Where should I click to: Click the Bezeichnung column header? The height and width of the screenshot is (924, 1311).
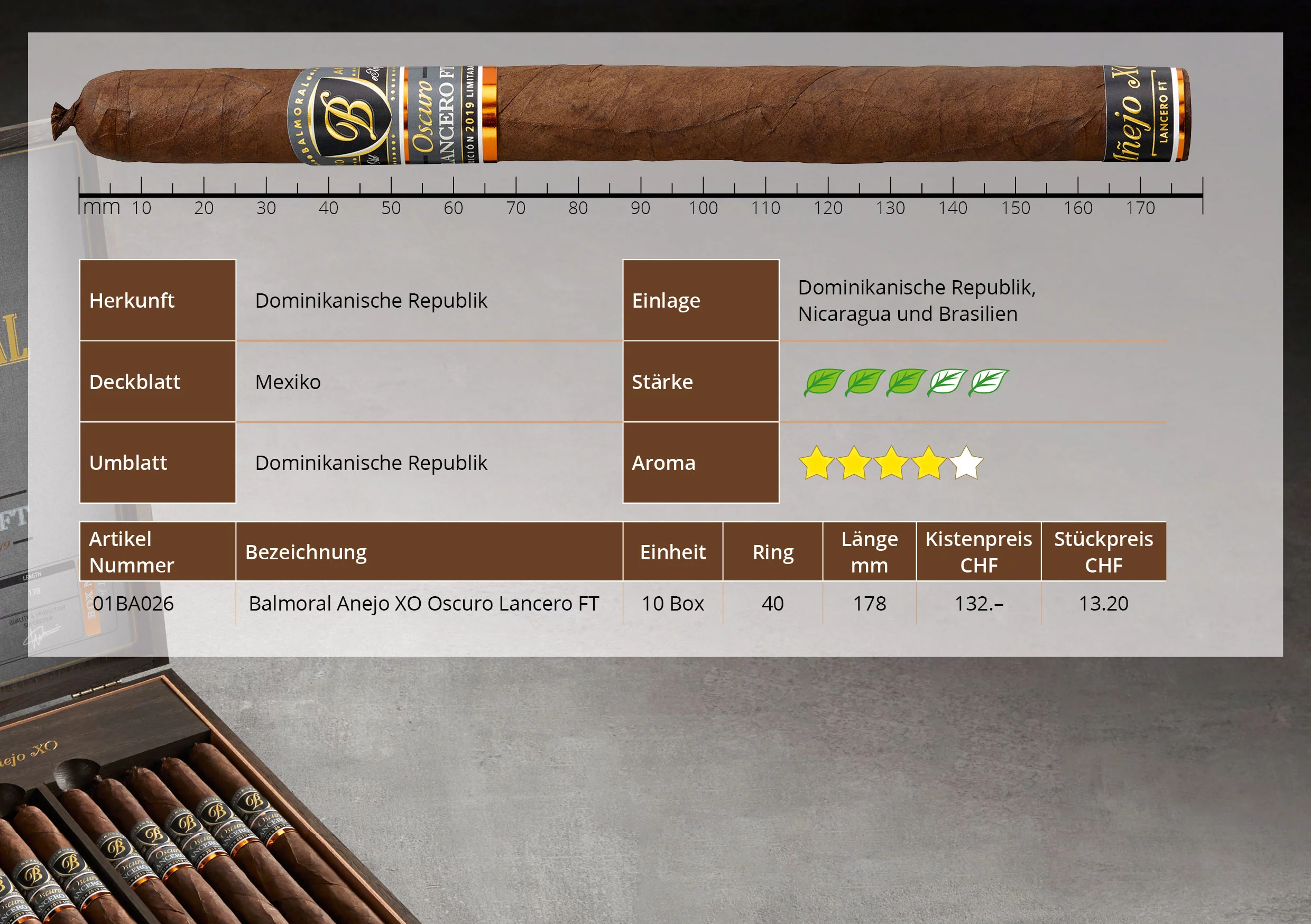429,552
